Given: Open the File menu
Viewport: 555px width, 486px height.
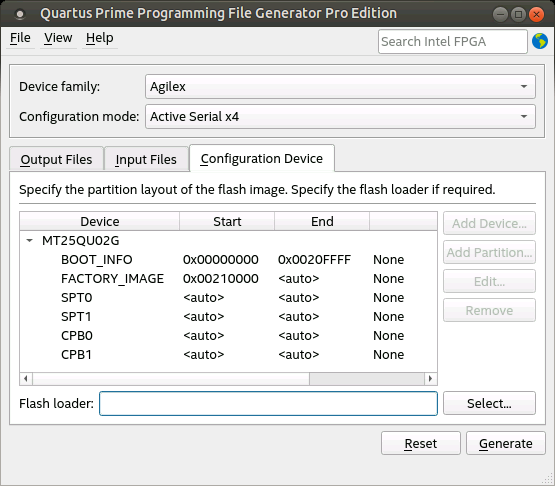Looking at the screenshot, I should coord(20,38).
